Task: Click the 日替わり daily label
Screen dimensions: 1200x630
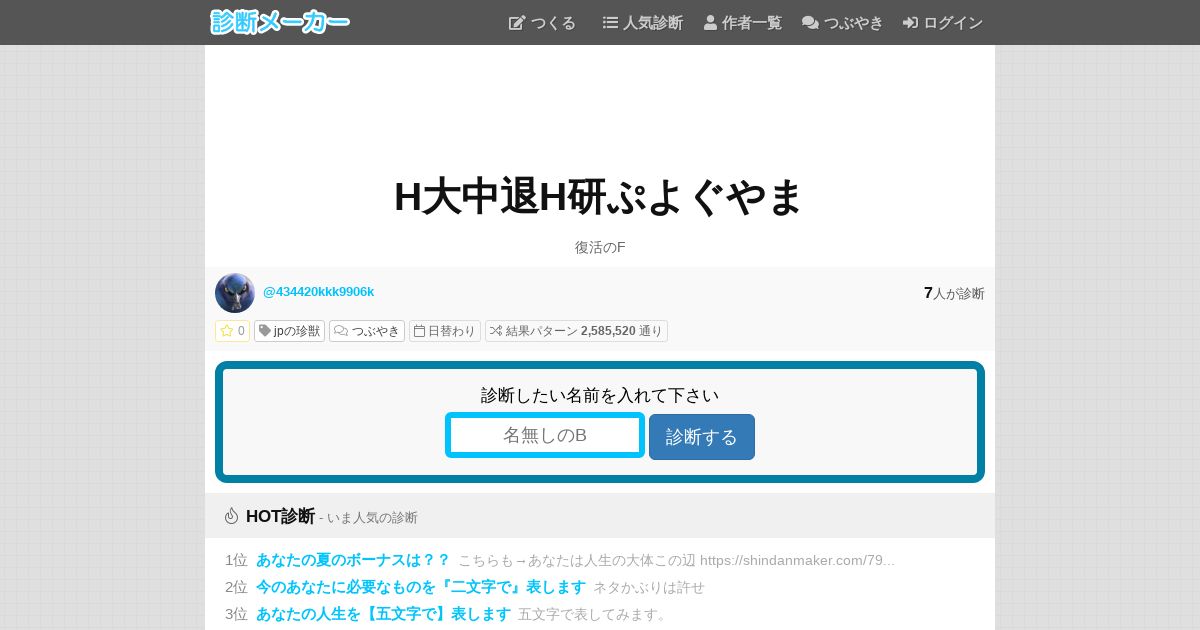Action: point(445,331)
